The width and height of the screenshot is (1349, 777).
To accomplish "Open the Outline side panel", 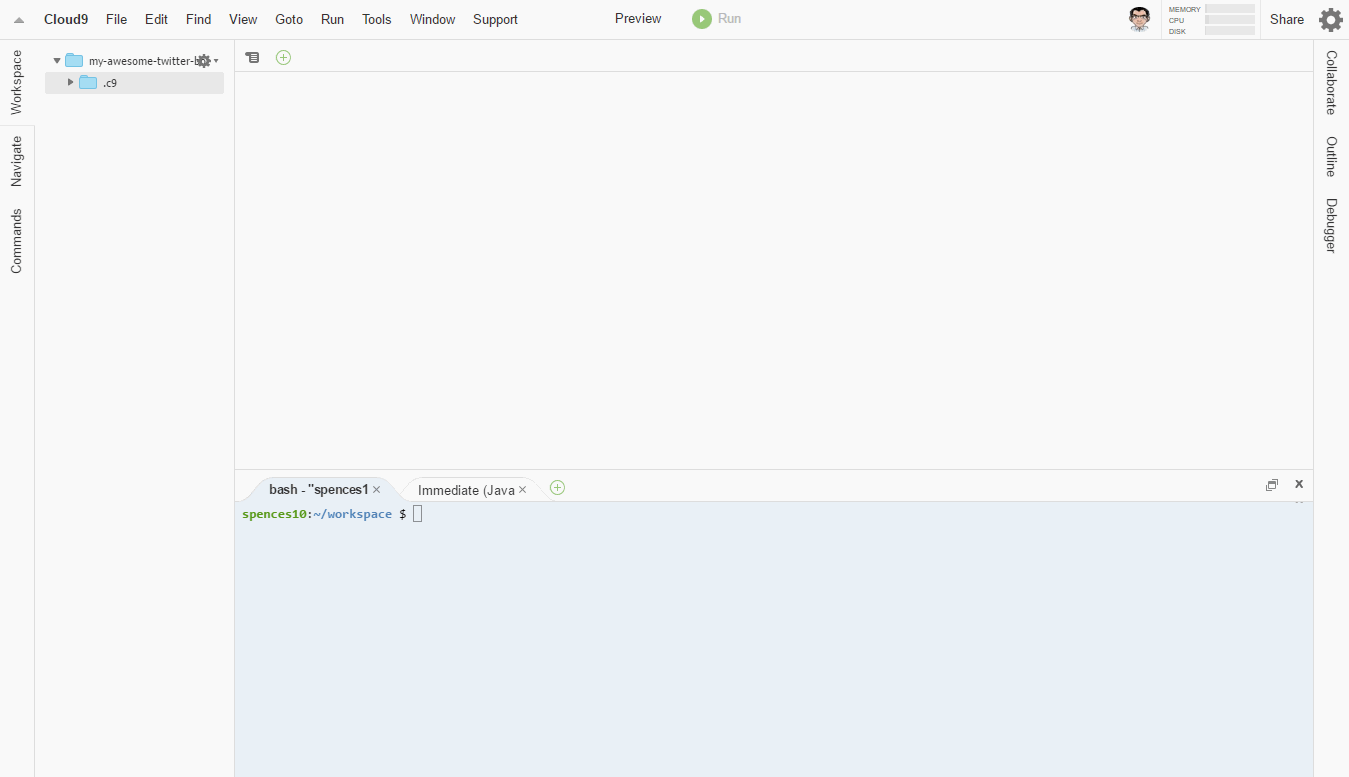I will (x=1331, y=156).
